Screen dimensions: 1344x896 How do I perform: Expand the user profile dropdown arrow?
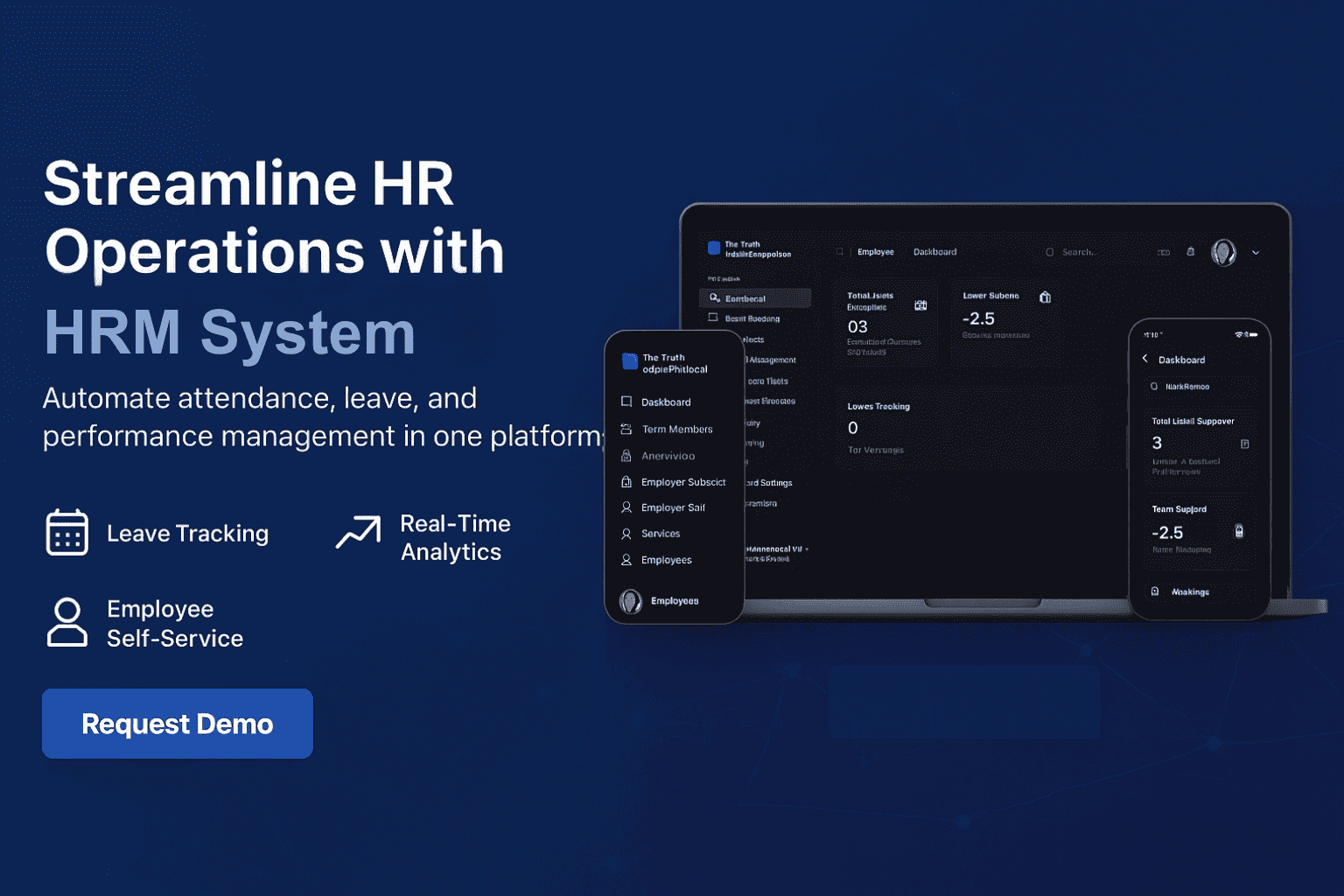1256,252
